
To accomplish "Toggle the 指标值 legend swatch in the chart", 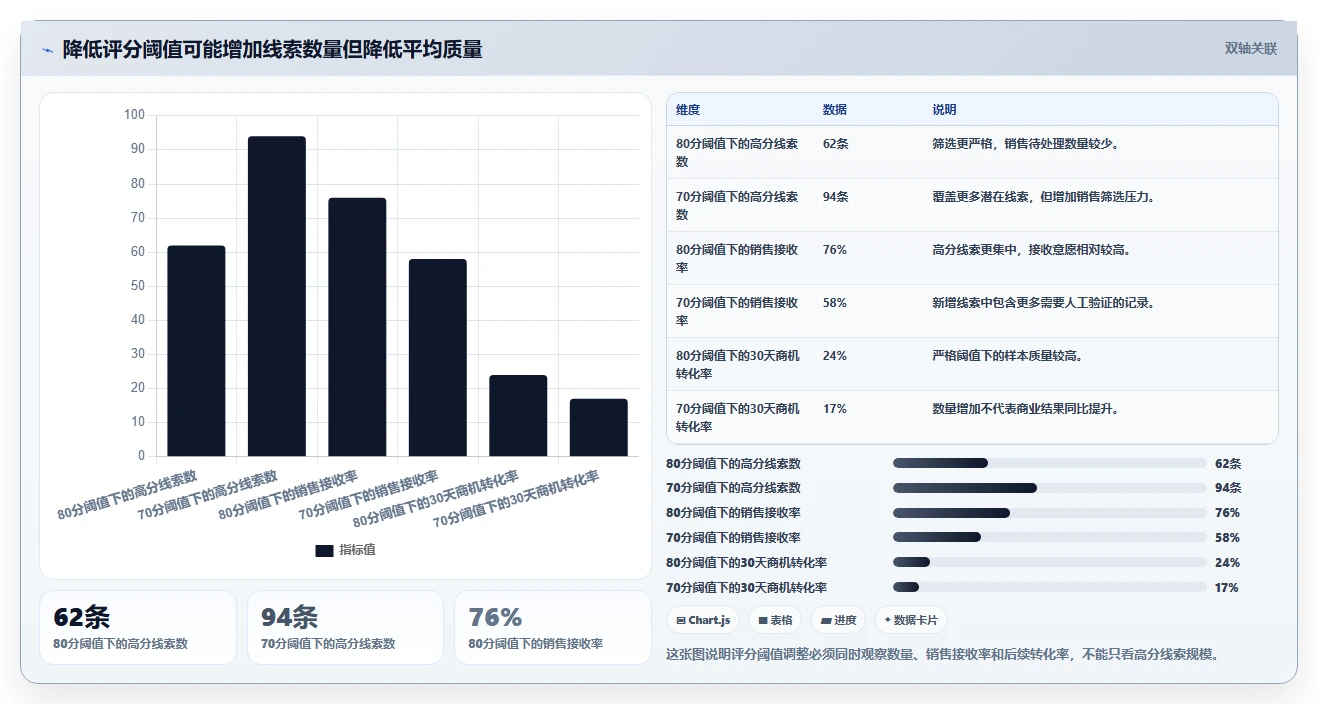I will (x=324, y=550).
